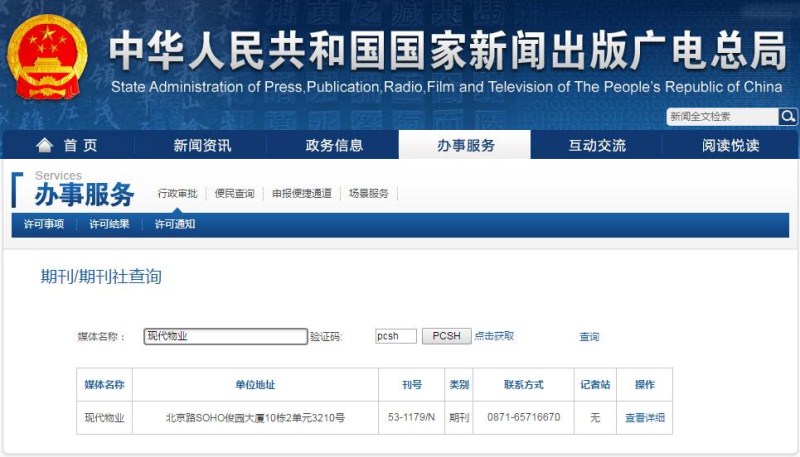Select the 无 reporter station cell
The image size is (800, 457).
click(595, 418)
